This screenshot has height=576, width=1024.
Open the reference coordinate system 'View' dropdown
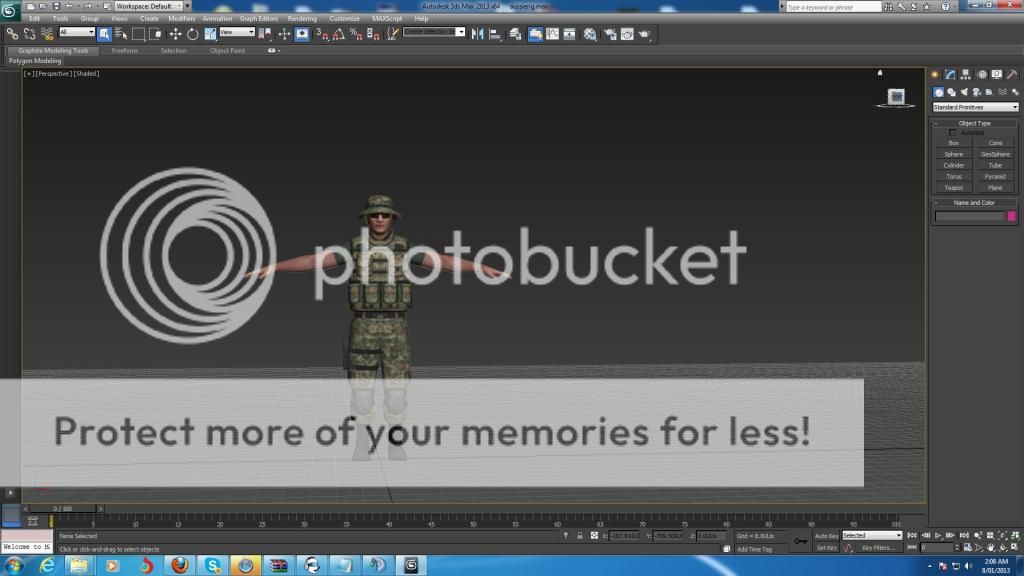click(x=237, y=32)
